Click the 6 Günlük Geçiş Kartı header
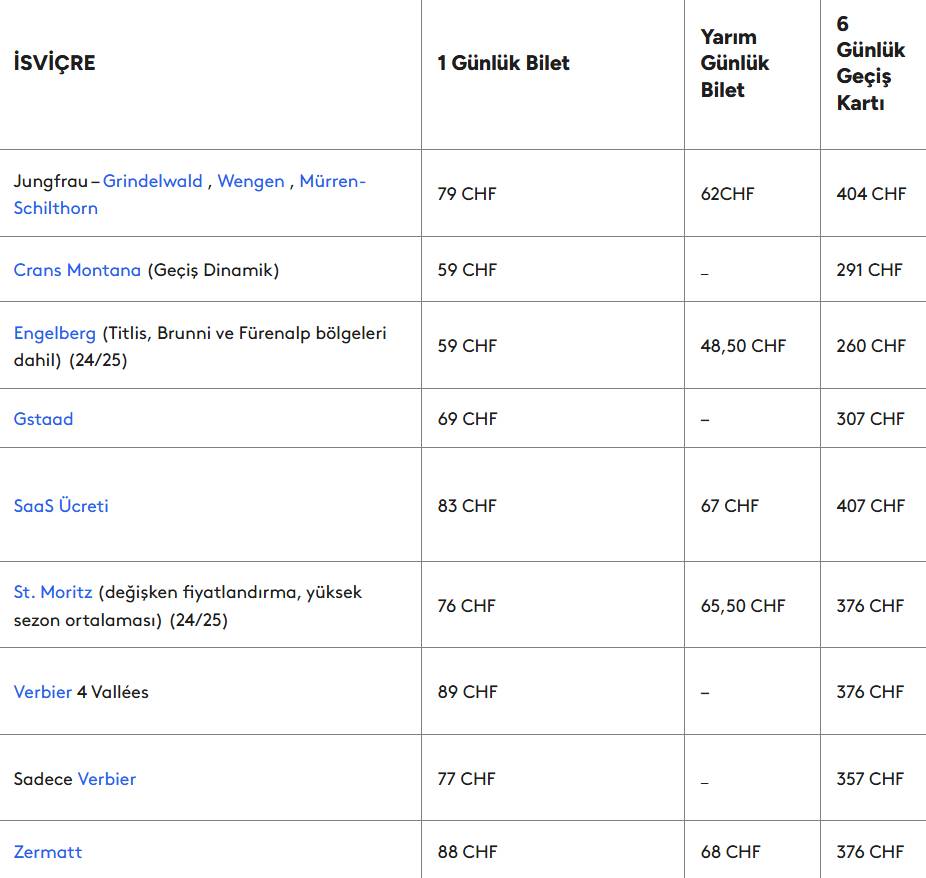Screen dimensions: 926x878 click(870, 63)
